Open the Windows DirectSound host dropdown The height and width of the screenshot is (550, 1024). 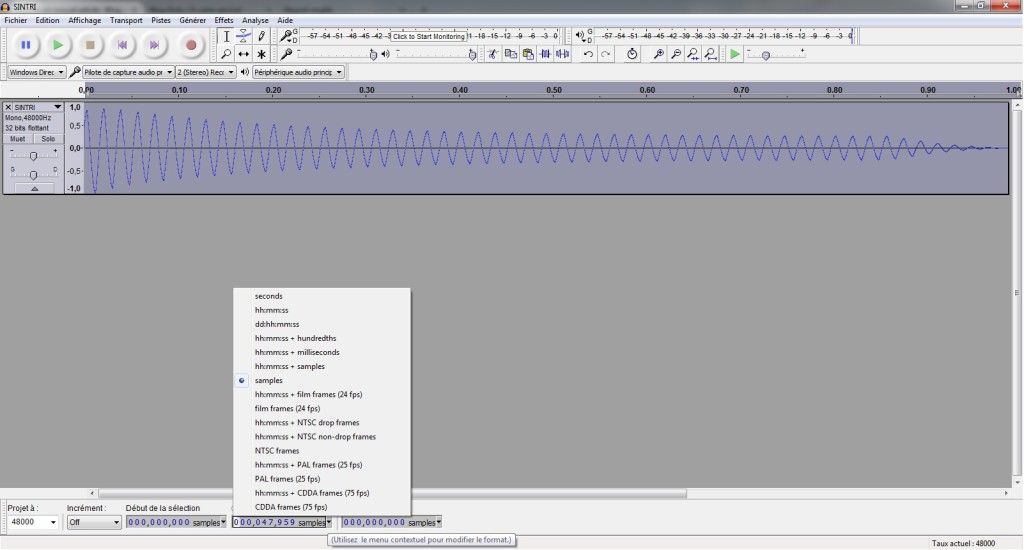37,73
